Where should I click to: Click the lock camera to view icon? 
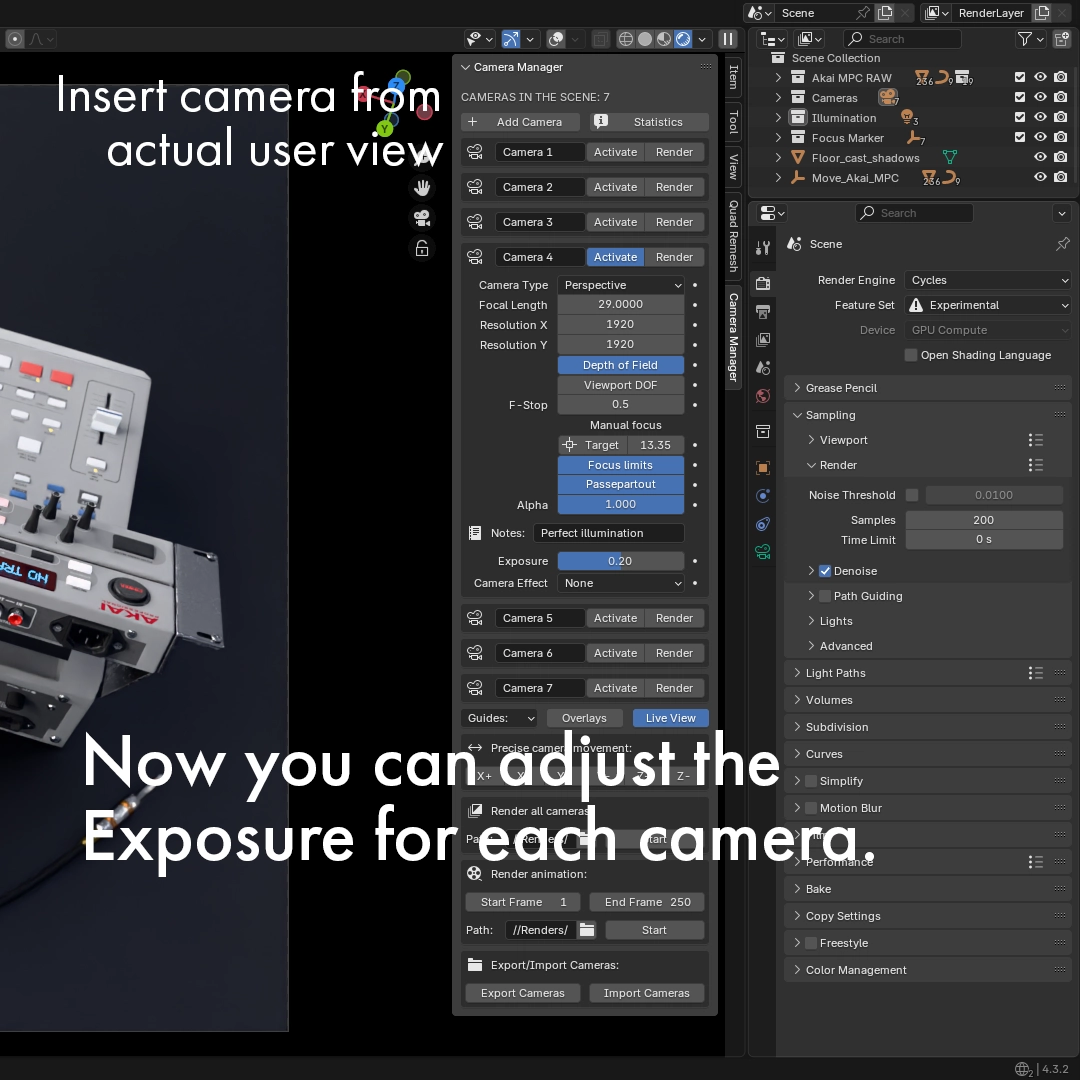422,249
